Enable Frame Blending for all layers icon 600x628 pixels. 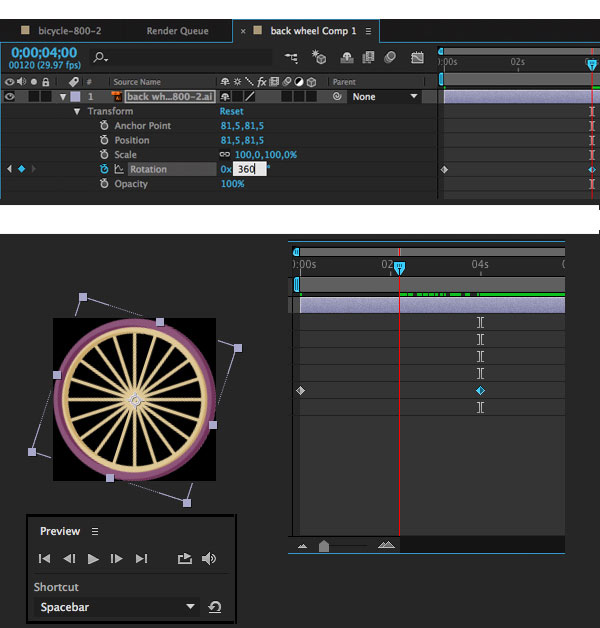click(368, 57)
